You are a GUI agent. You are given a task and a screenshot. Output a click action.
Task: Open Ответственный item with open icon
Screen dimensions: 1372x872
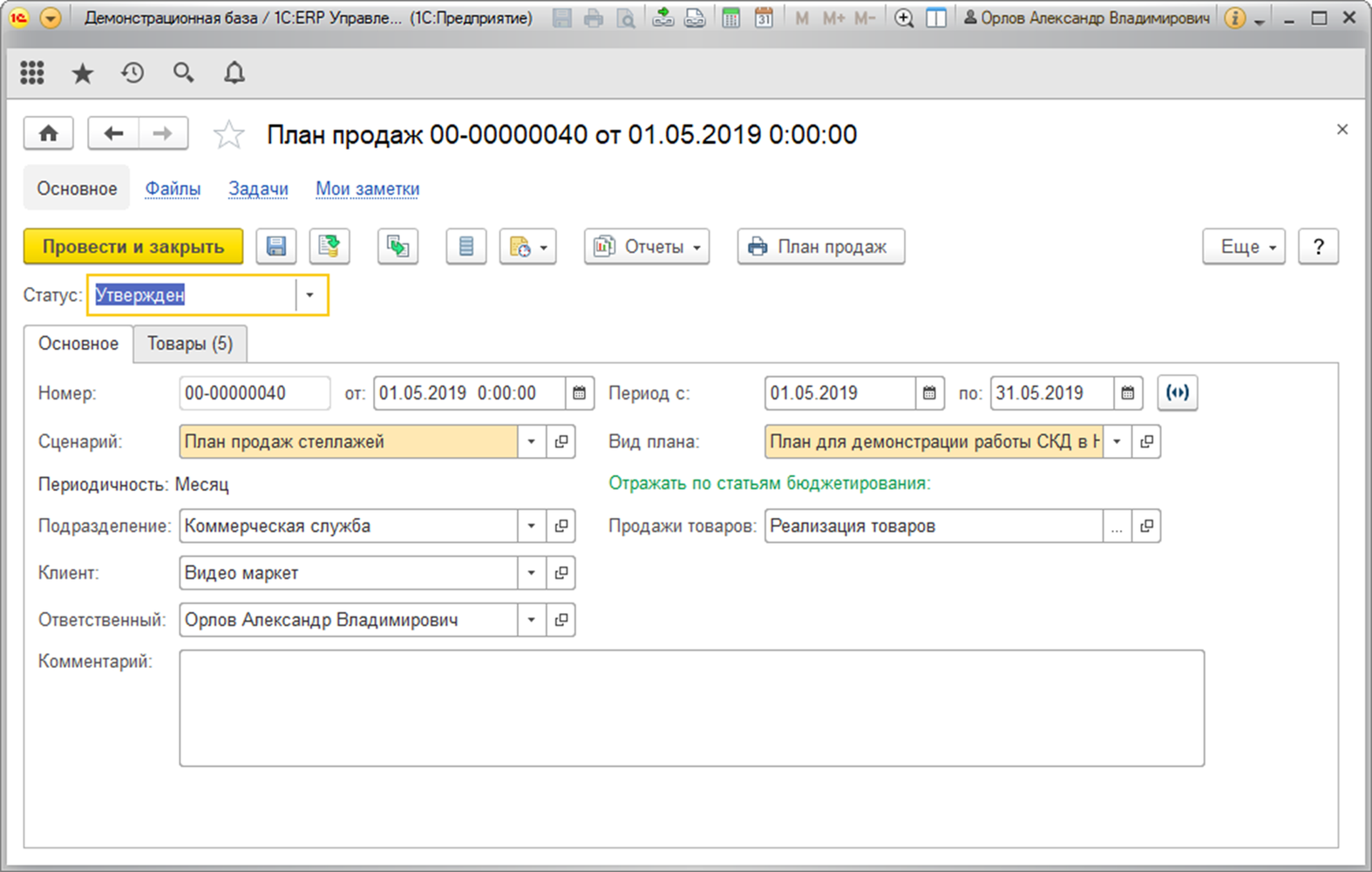tap(561, 620)
